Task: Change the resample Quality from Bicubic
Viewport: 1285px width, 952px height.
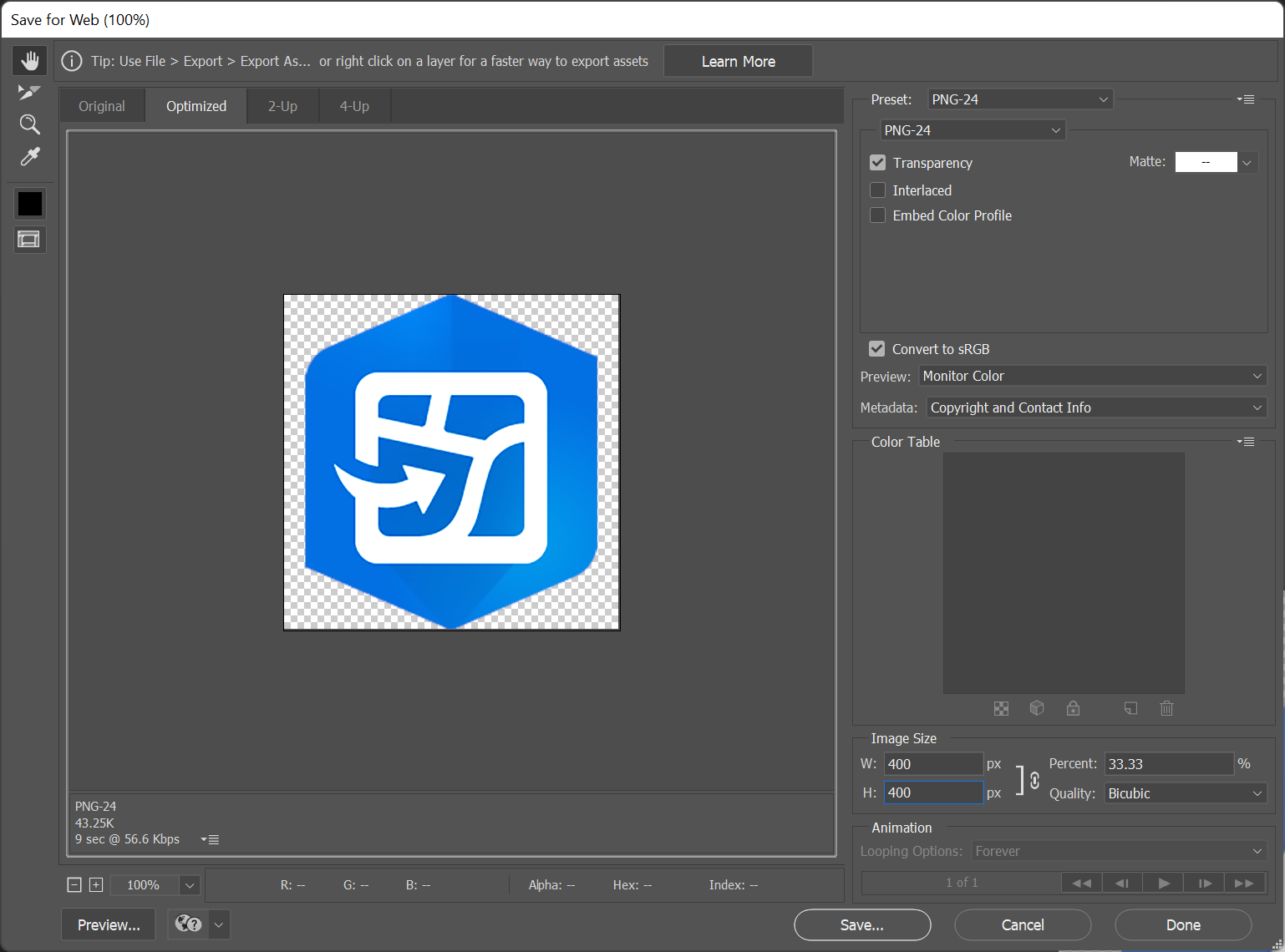Action: tap(1184, 792)
